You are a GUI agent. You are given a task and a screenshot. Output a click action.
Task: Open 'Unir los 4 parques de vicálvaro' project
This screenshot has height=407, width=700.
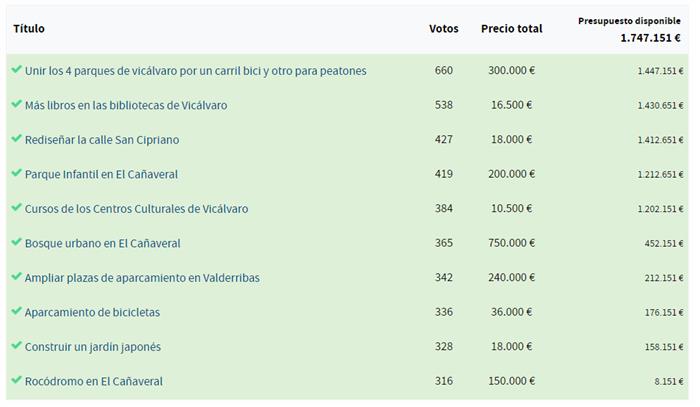(195, 71)
